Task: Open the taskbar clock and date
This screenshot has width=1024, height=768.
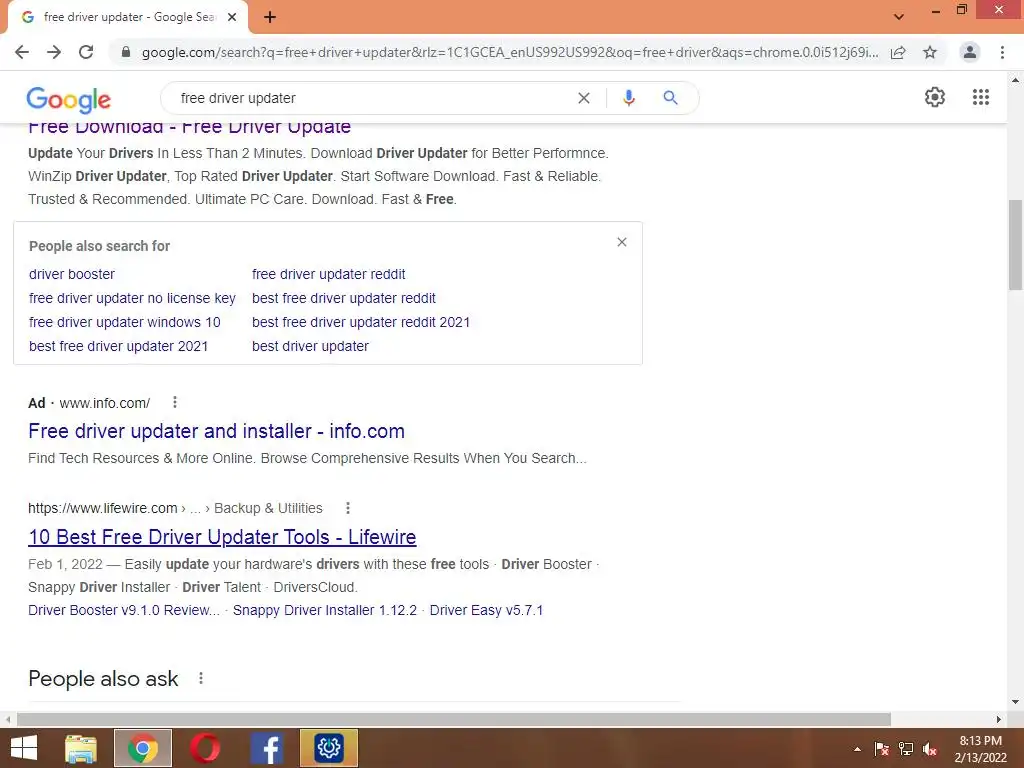Action: [980, 749]
